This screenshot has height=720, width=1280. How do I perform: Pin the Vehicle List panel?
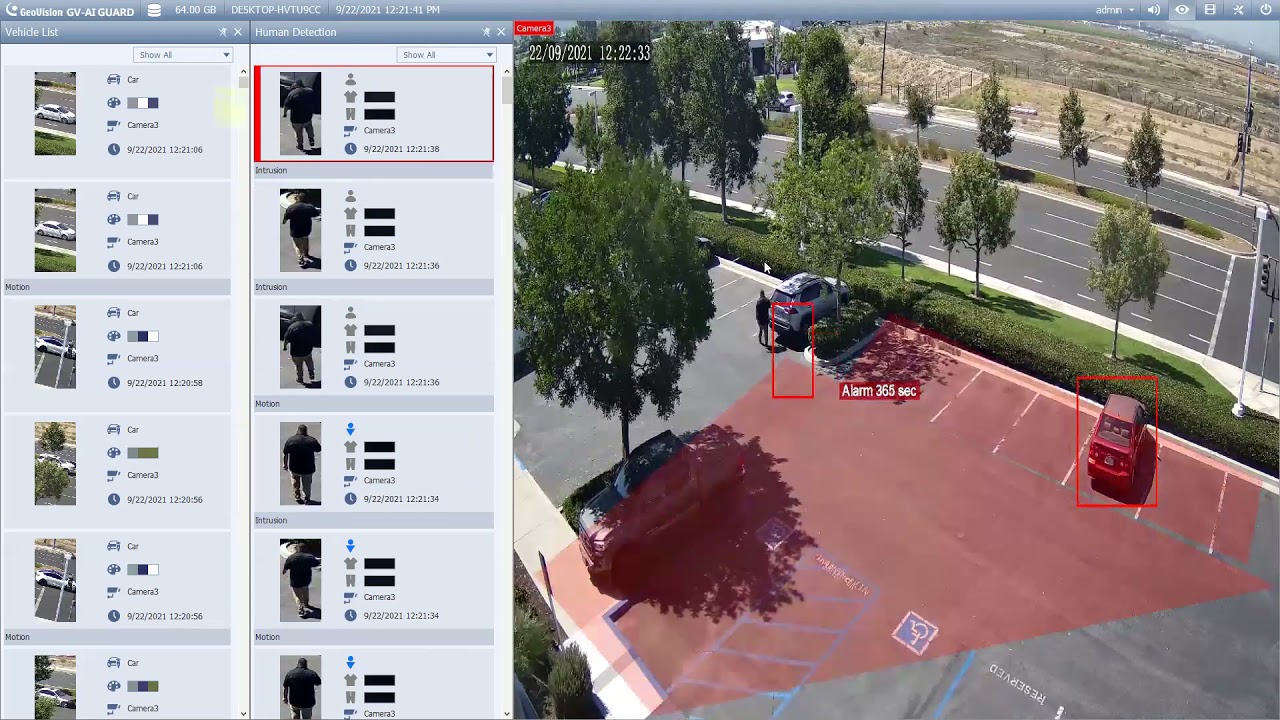pyautogui.click(x=223, y=32)
